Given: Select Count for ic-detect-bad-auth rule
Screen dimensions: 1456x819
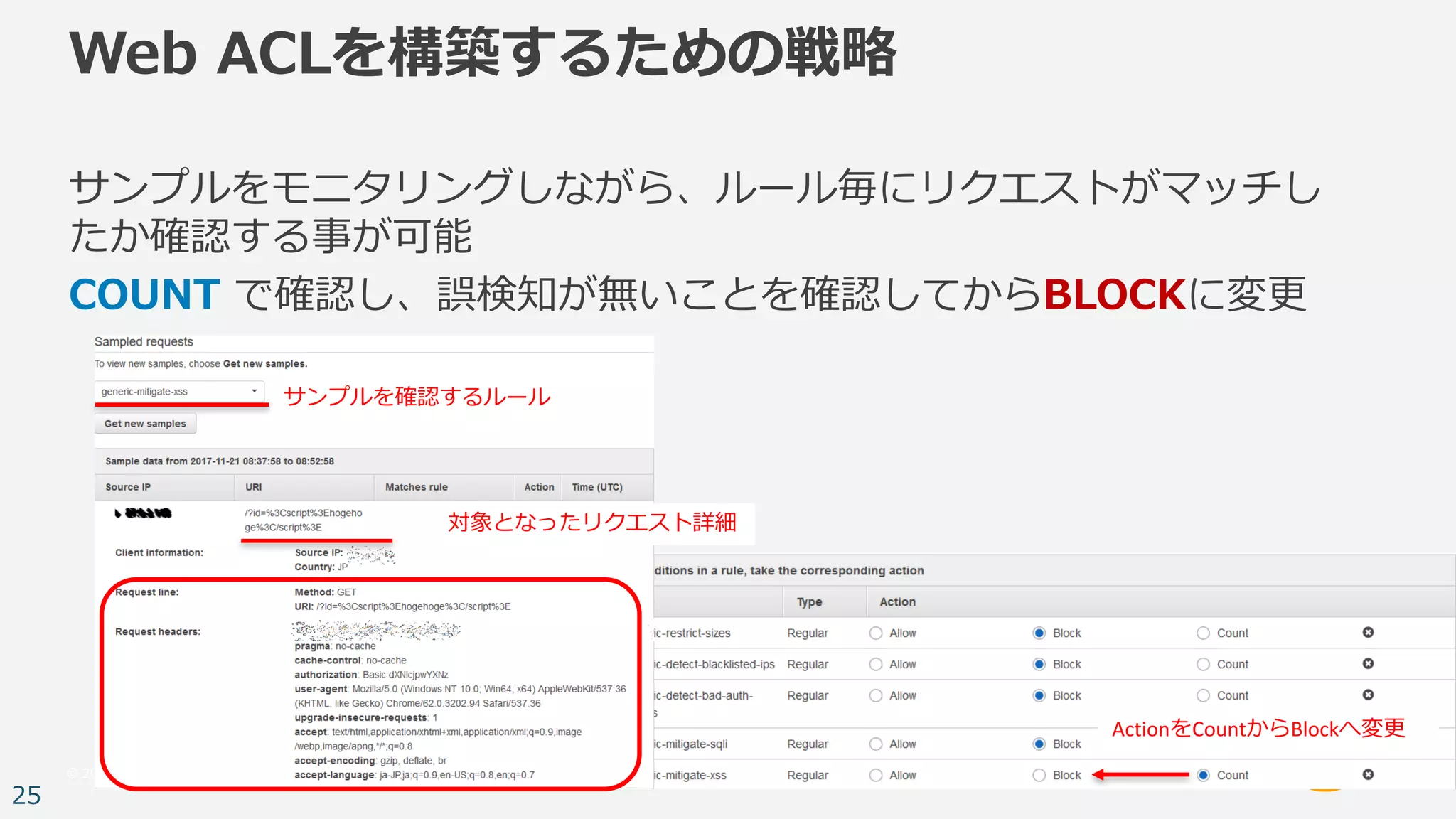Looking at the screenshot, I should coord(1203,696).
